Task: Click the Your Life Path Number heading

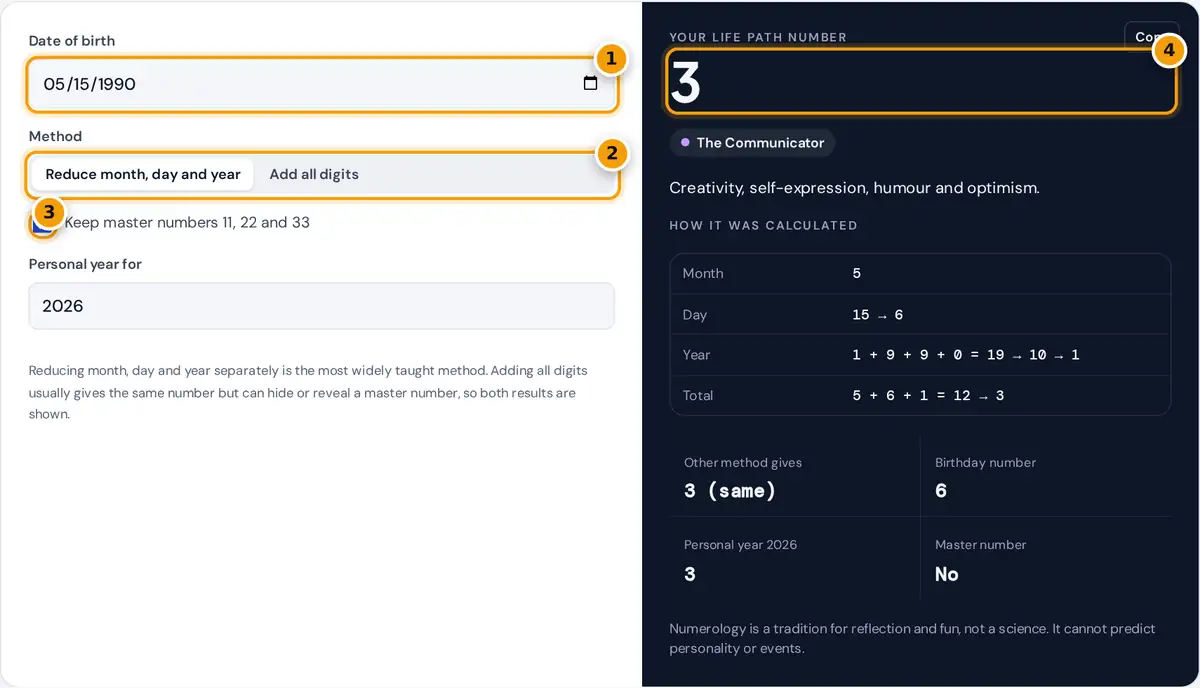Action: point(758,37)
